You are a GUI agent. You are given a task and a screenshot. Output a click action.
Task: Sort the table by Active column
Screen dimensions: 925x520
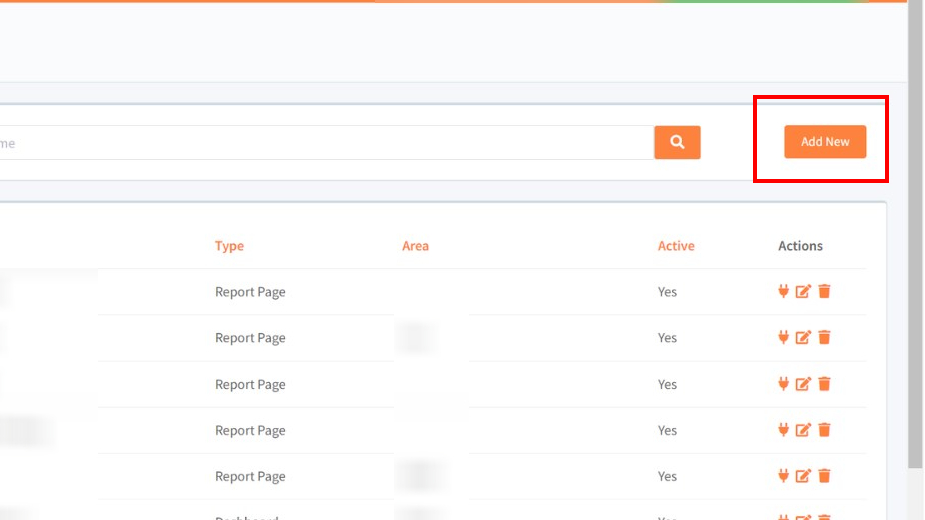click(x=676, y=246)
